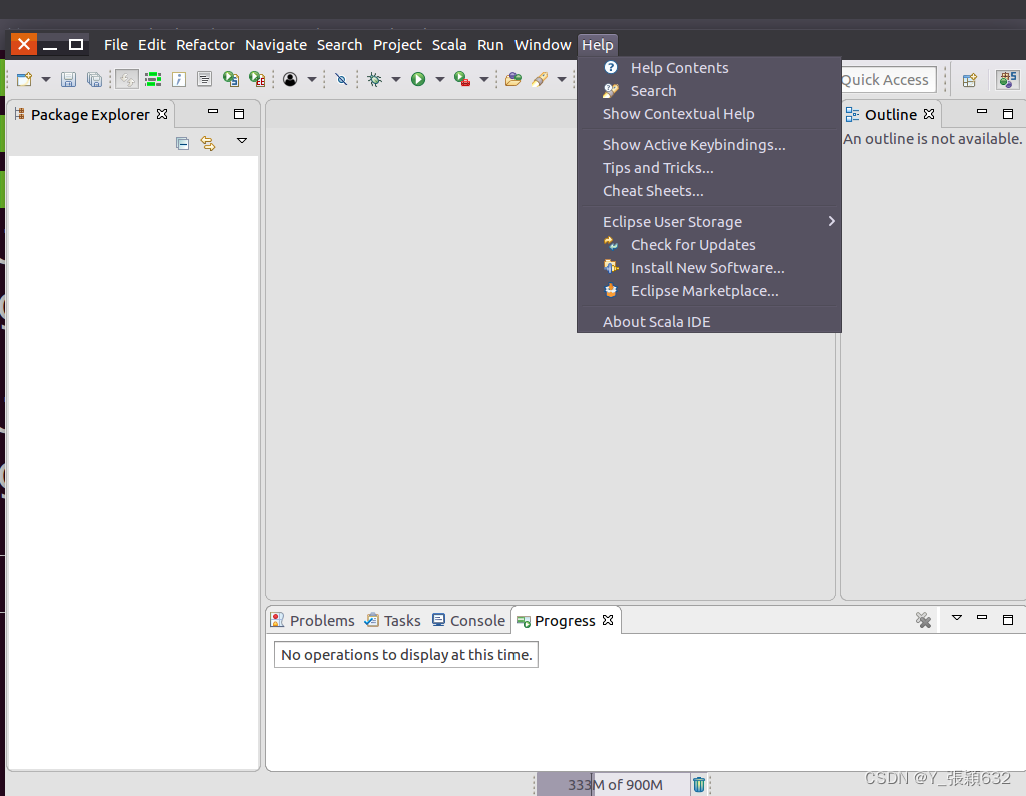This screenshot has width=1026, height=796.
Task: Maximize the Package Explorer panel
Action: tap(239, 114)
